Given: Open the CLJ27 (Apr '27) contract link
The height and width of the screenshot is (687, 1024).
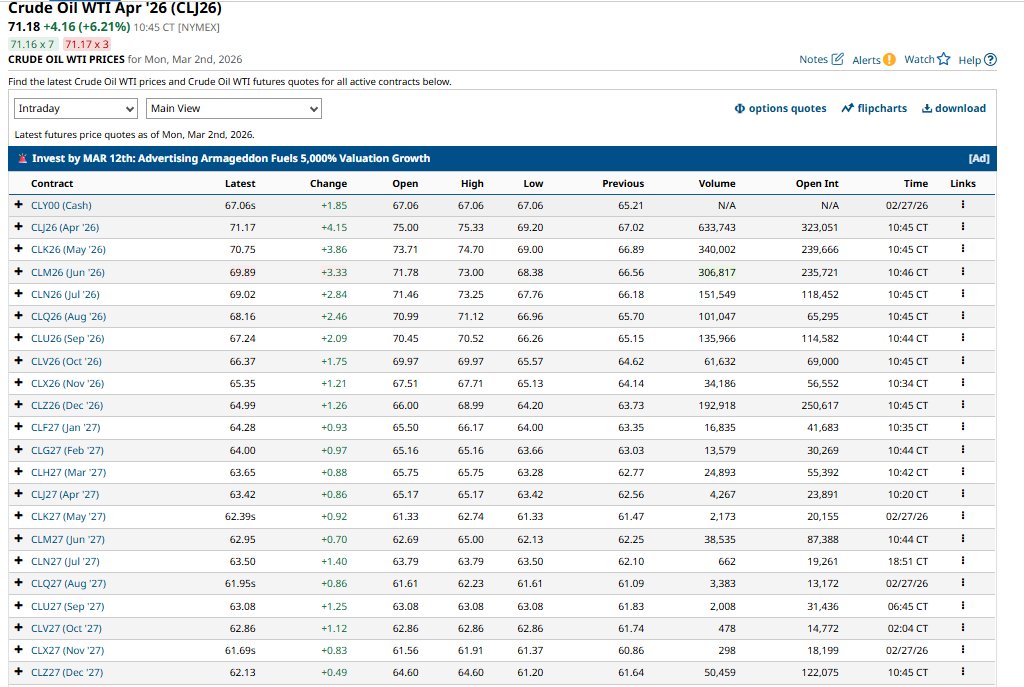Looking at the screenshot, I should (65, 495).
